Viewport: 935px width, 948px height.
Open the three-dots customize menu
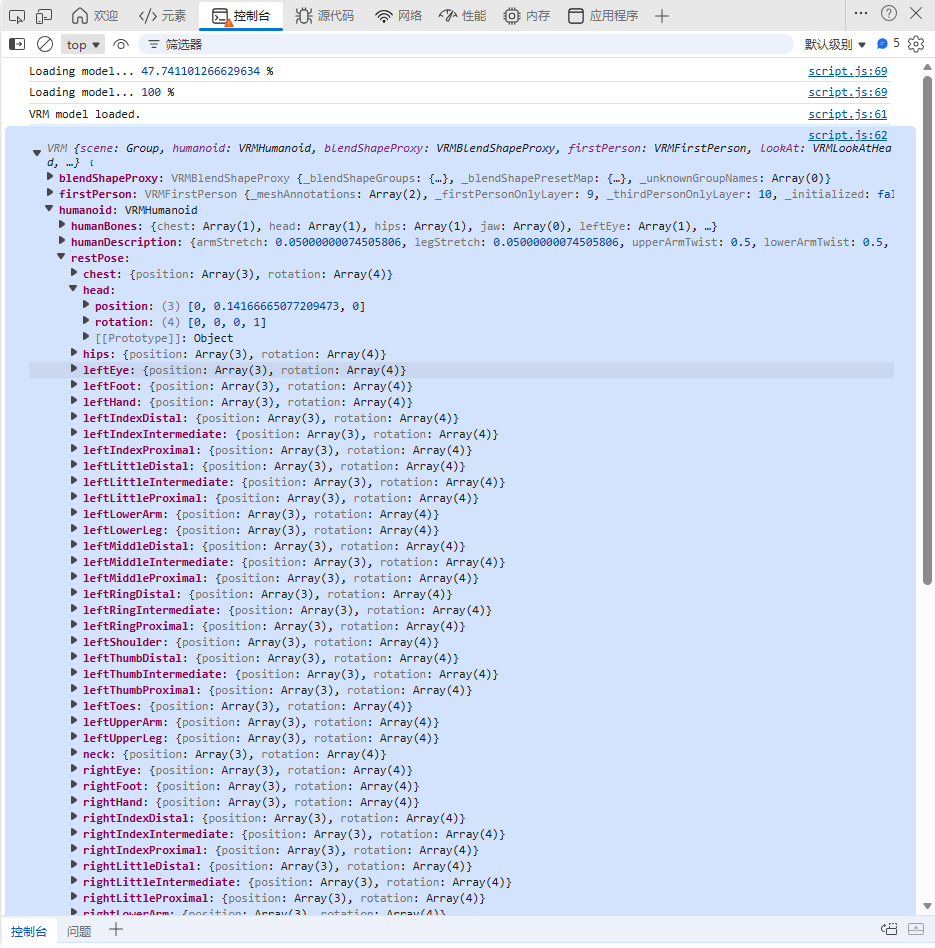[861, 13]
